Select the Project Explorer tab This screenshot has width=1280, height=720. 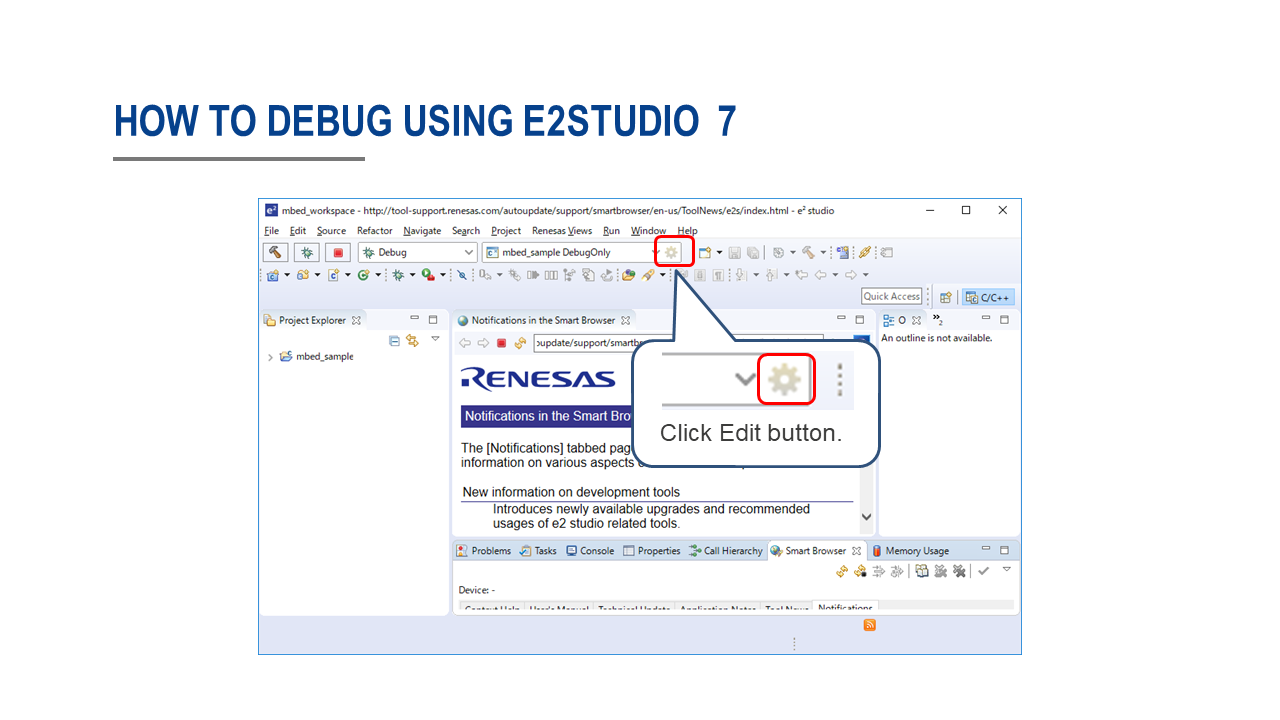pos(312,320)
